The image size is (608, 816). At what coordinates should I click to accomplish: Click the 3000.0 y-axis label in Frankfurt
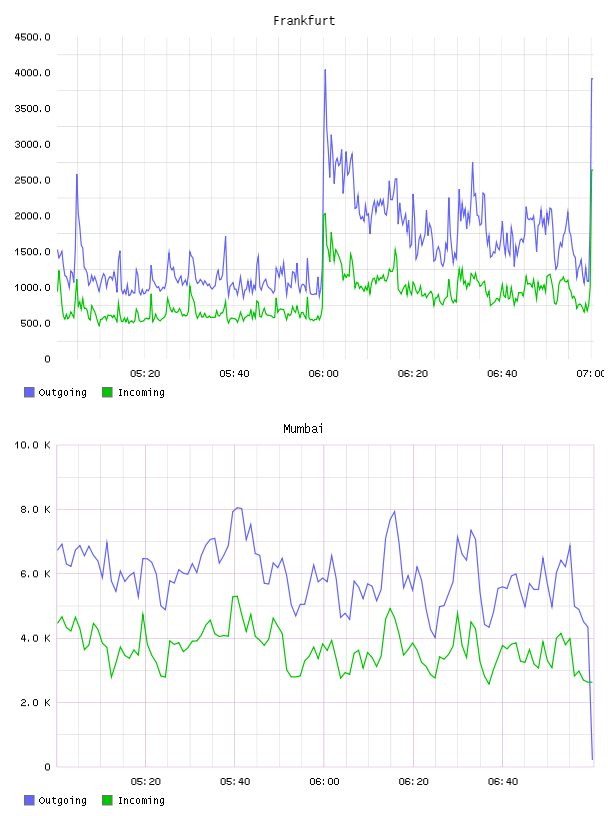coord(32,145)
